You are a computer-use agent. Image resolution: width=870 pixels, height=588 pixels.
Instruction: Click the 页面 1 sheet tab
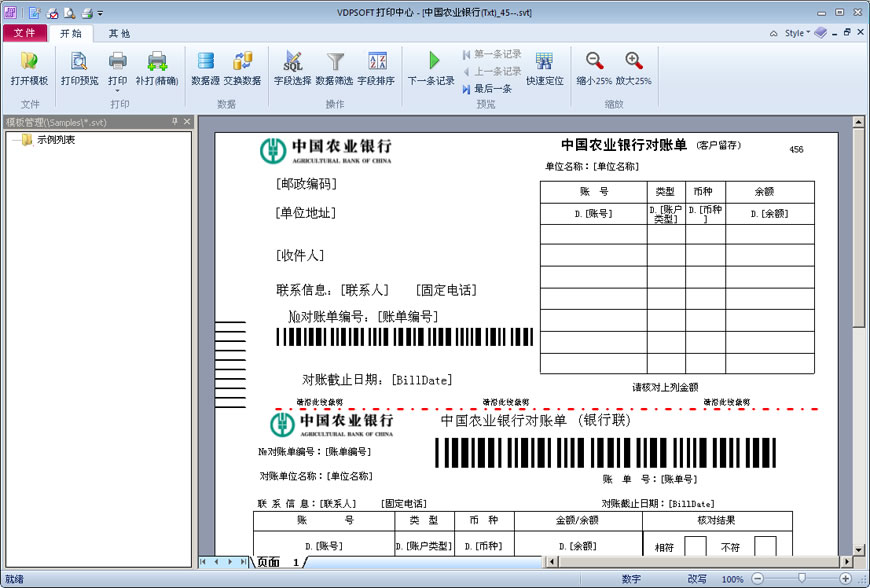278,562
